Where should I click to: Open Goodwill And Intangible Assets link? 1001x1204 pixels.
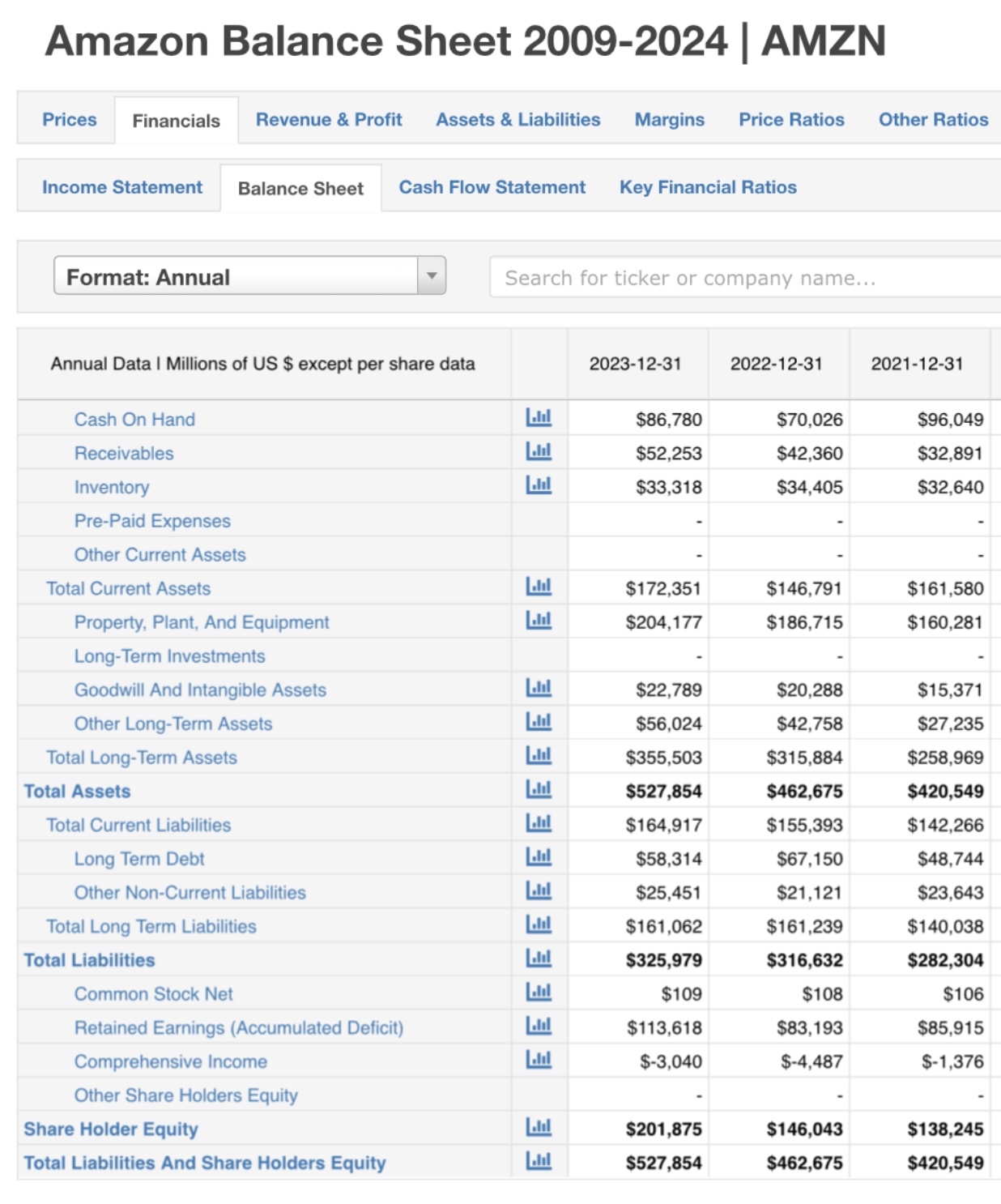pyautogui.click(x=200, y=690)
